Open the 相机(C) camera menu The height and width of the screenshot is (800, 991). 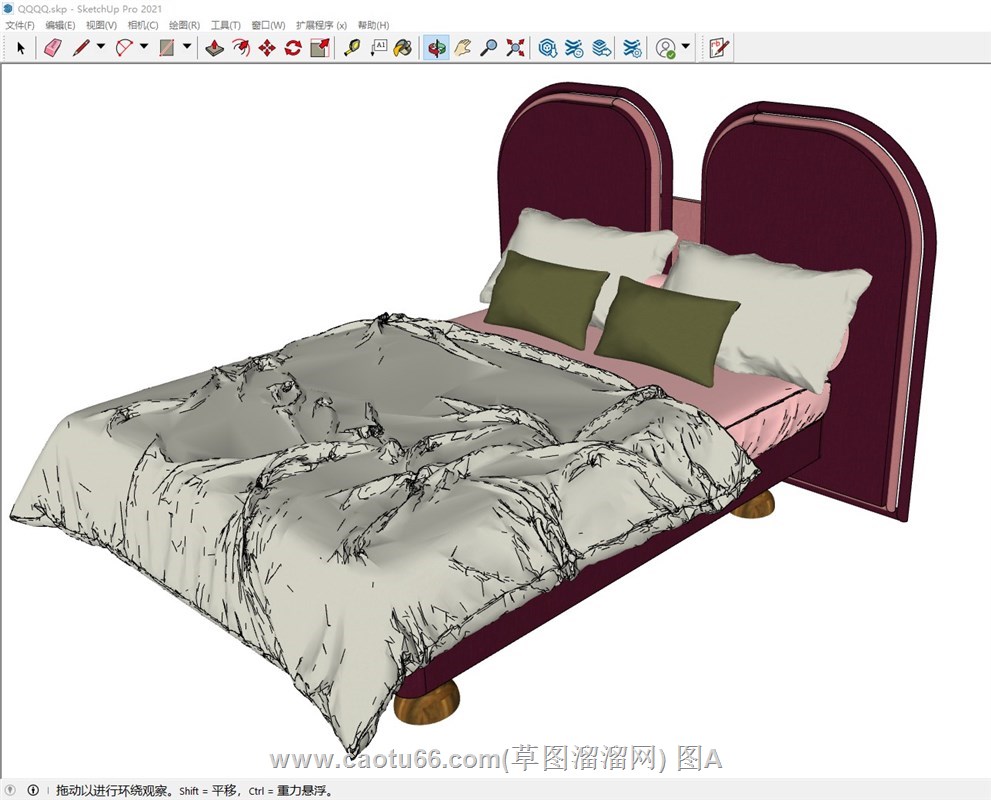[143, 25]
